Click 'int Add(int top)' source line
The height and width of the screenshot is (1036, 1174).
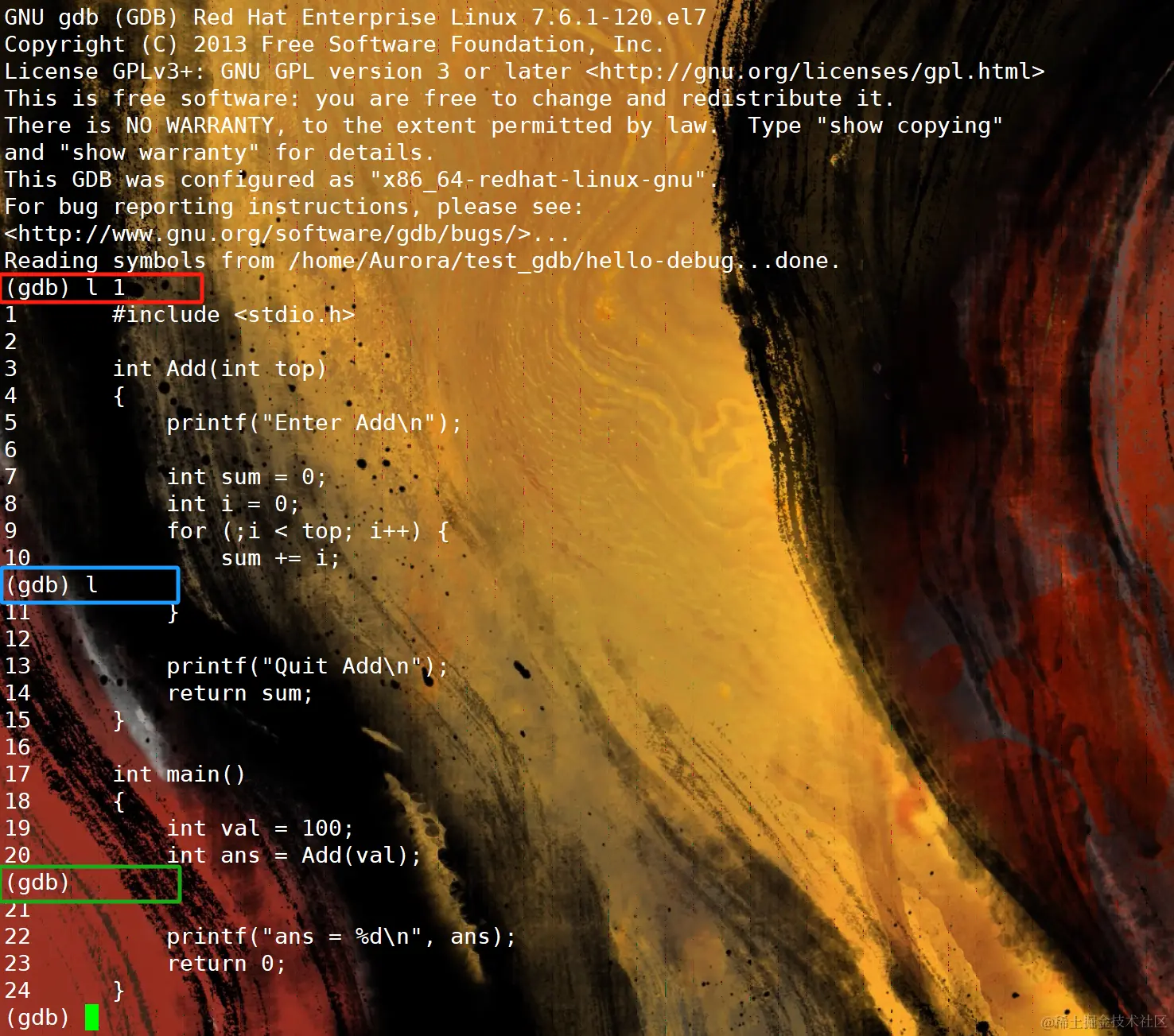point(220,369)
